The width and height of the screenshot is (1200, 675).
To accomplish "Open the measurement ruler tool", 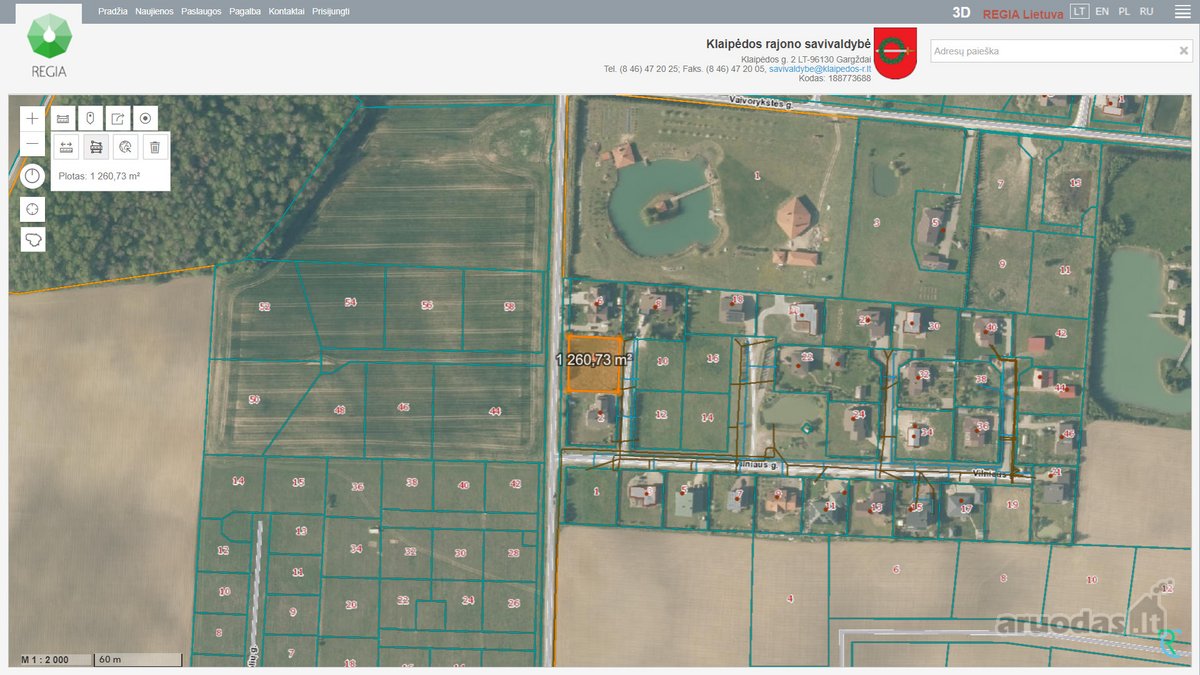I will pyautogui.click(x=63, y=118).
